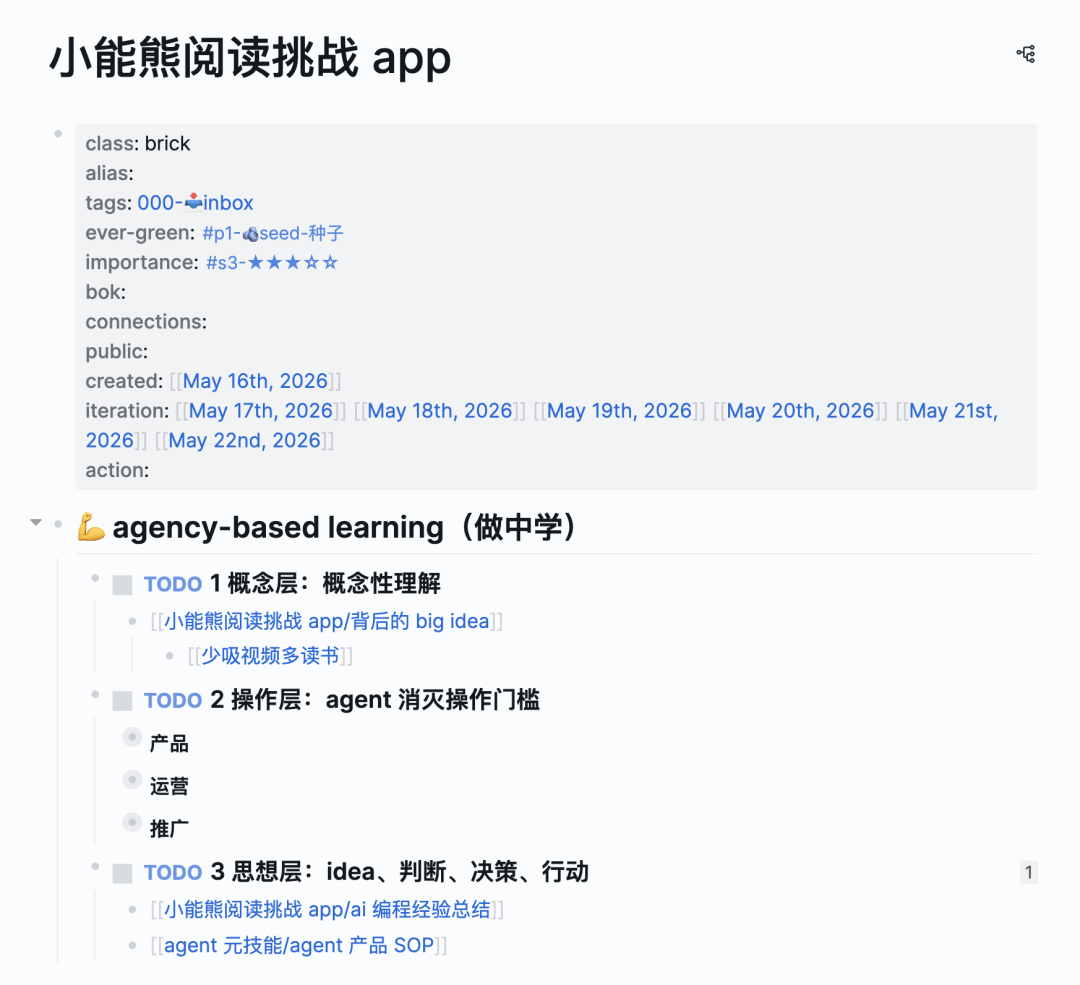Screen dimensions: 1080x985
Task: Open the #s3 star rating tag
Action: (x=272, y=262)
